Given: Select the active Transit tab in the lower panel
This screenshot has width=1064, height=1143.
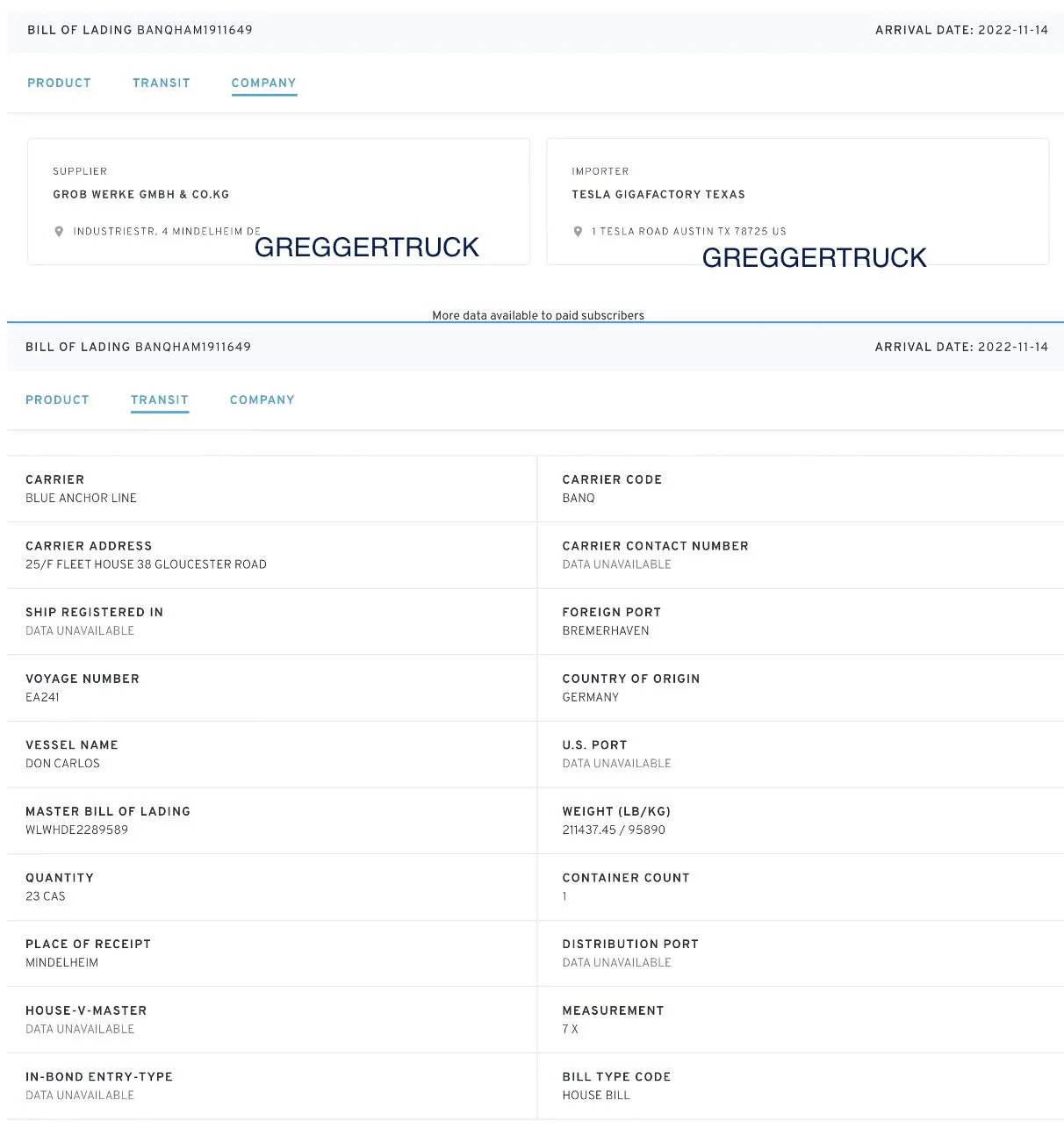Looking at the screenshot, I should coord(160,399).
